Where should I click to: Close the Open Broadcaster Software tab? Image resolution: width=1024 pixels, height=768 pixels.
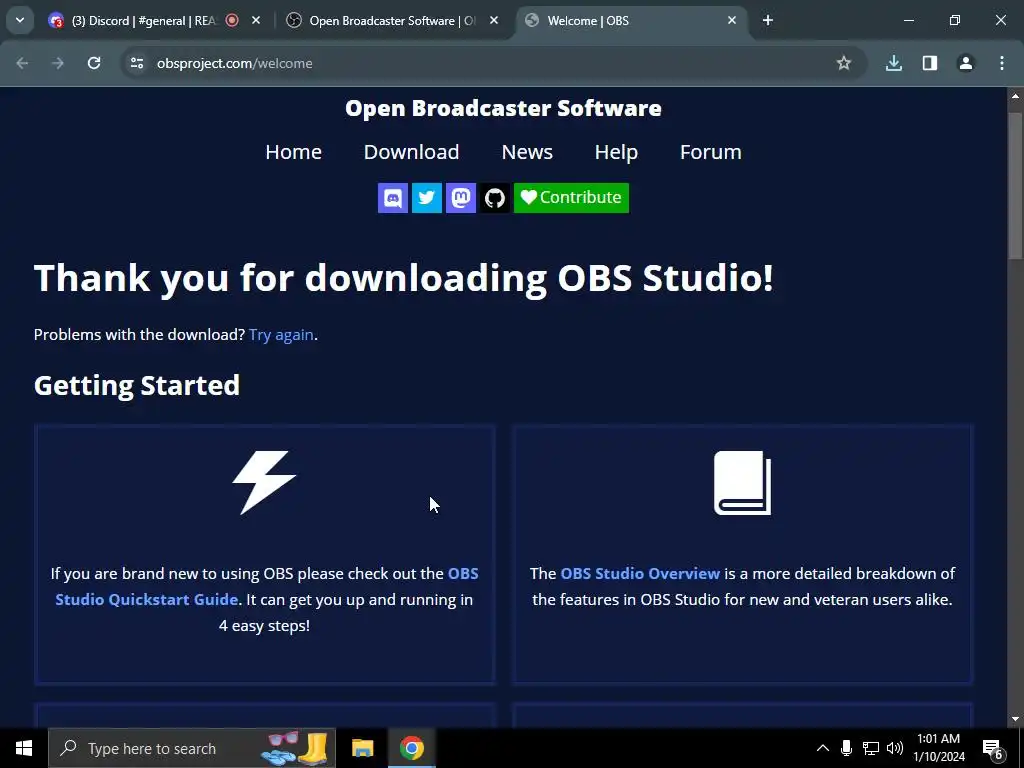(x=494, y=21)
